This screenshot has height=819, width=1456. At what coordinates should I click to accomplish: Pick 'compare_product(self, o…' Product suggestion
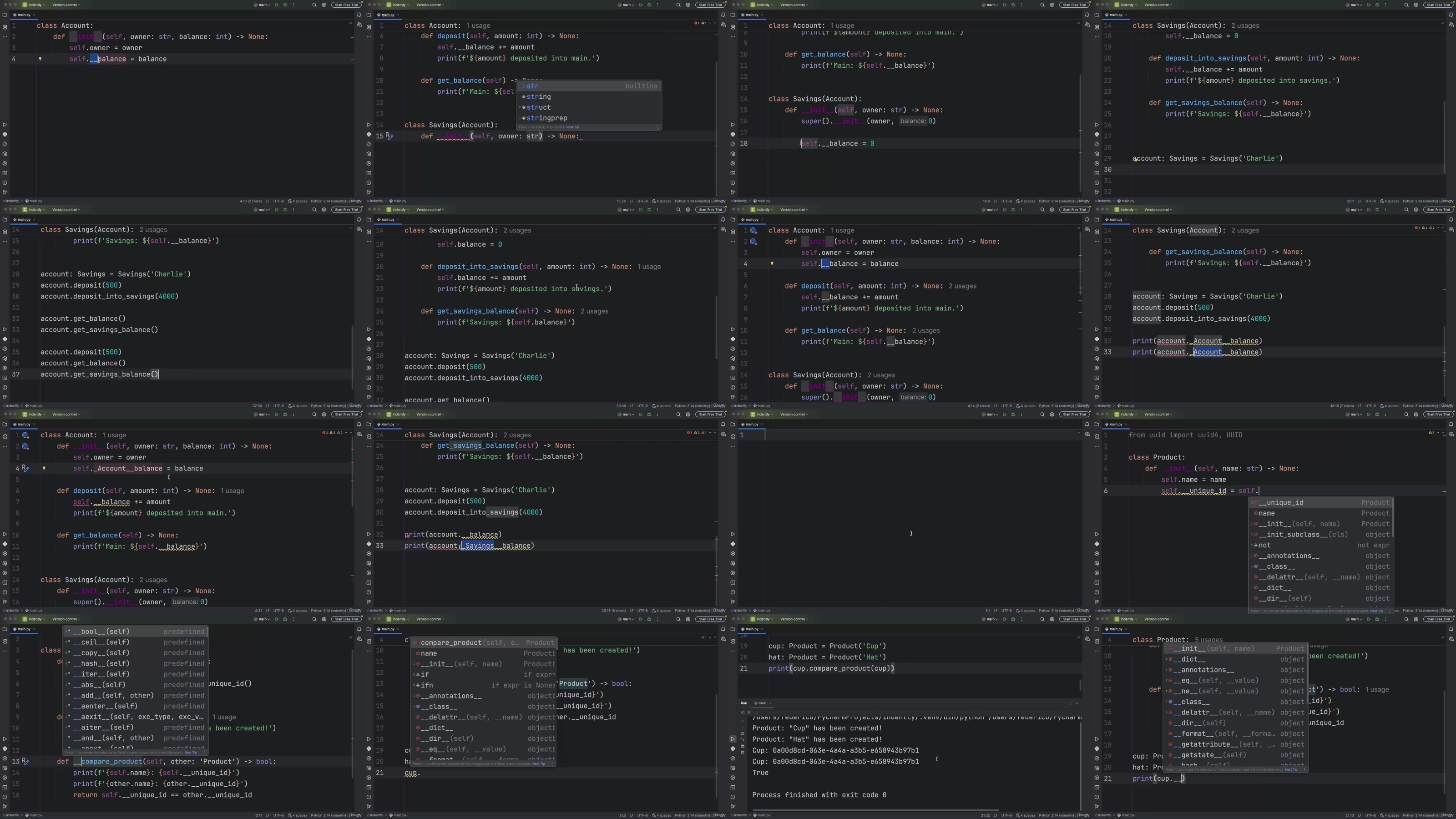(x=484, y=642)
